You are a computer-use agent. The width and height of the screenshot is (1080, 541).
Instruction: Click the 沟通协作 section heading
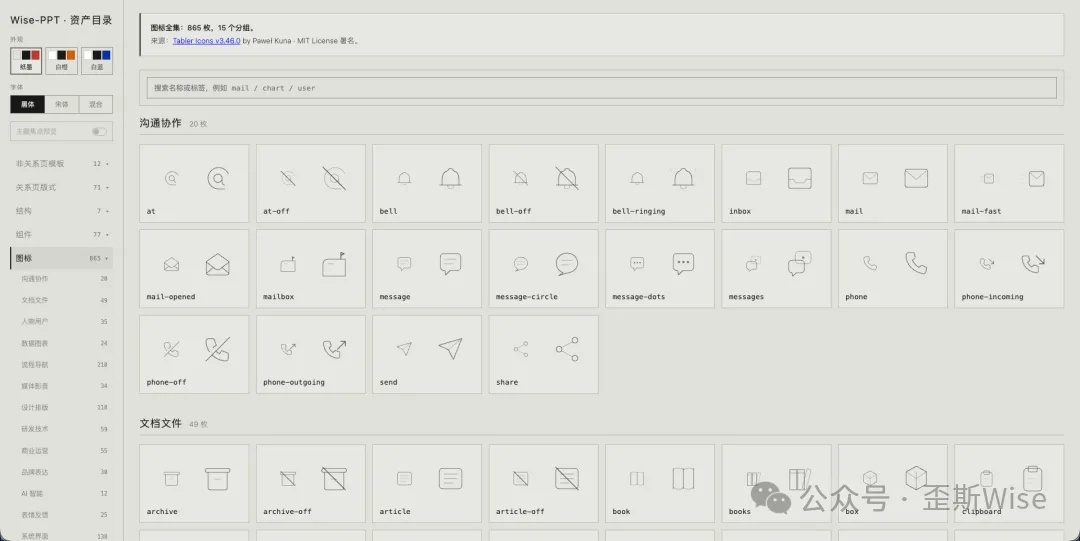click(160, 123)
